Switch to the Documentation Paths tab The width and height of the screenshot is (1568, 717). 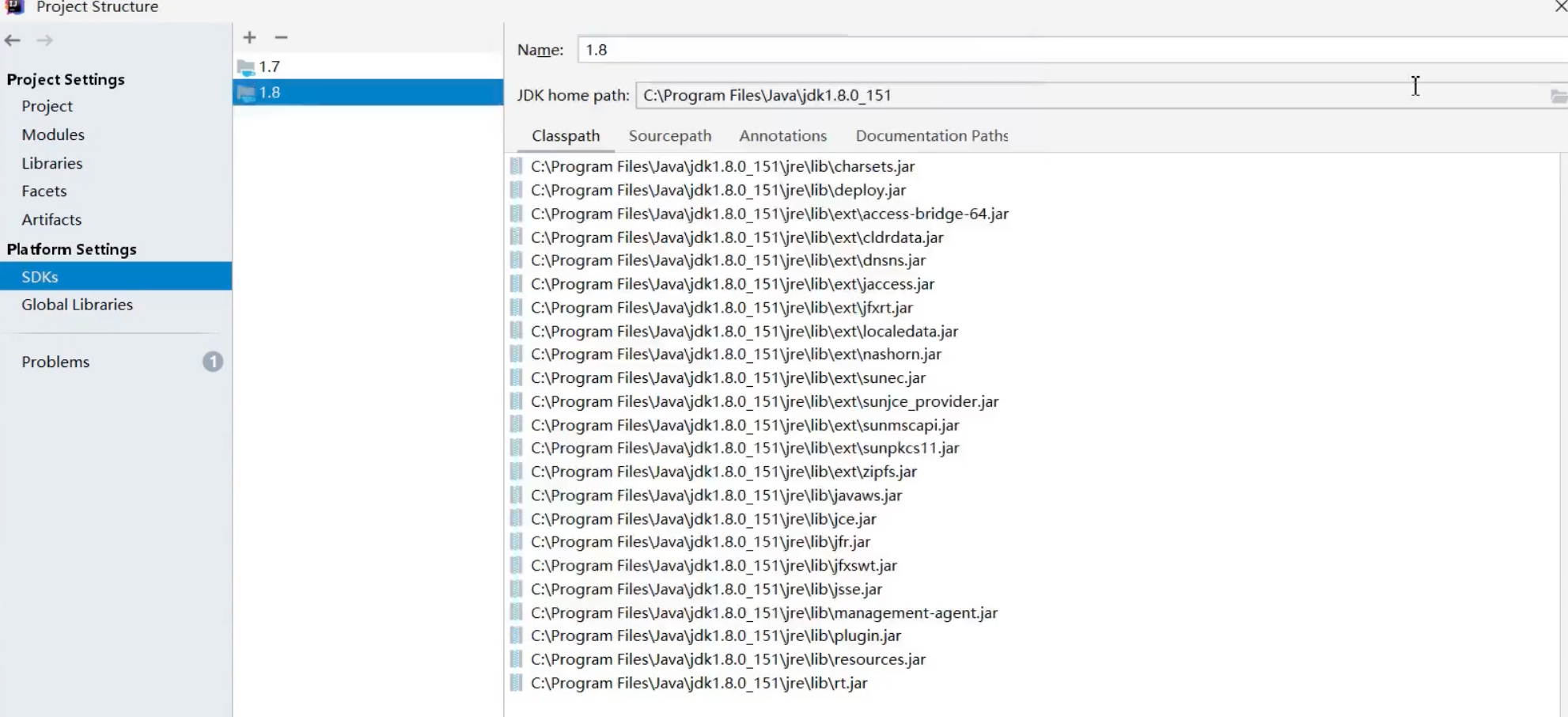(x=932, y=136)
